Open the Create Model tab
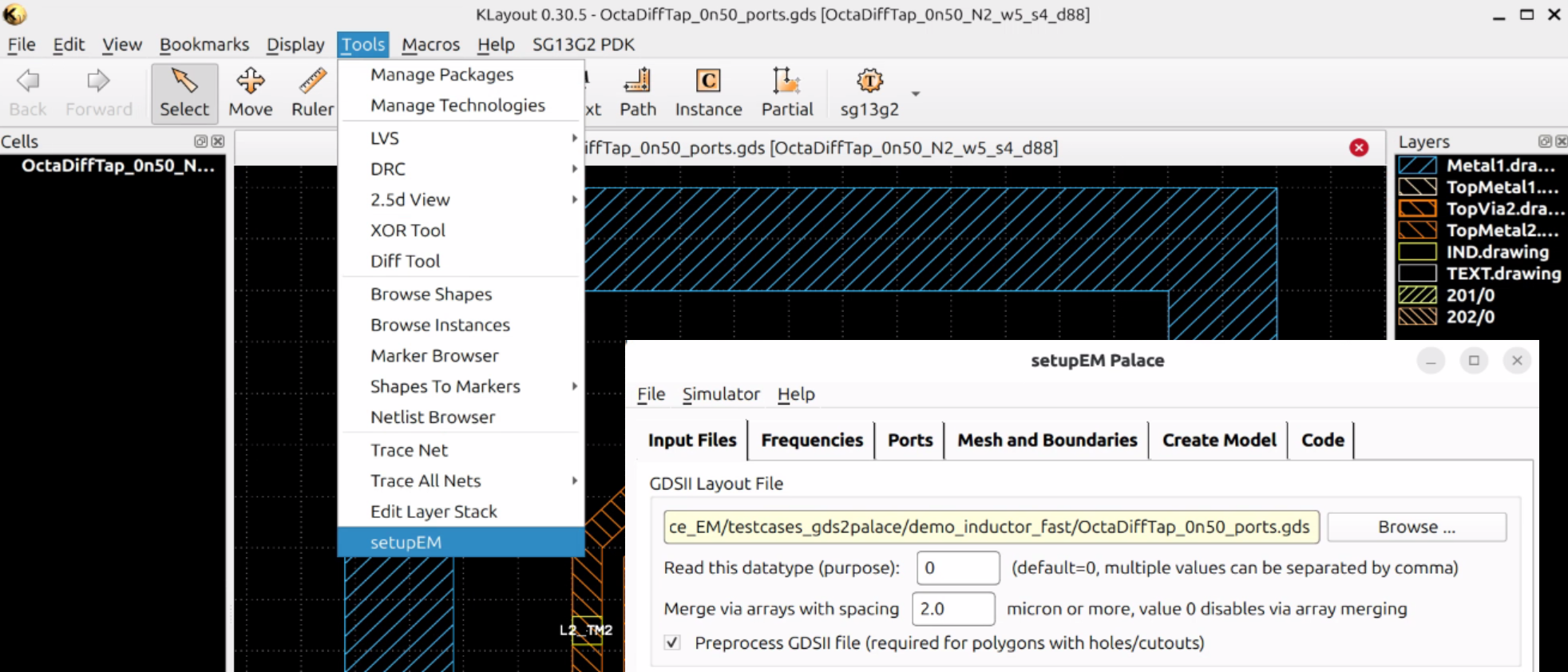The width and height of the screenshot is (1568, 672). 1219,441
